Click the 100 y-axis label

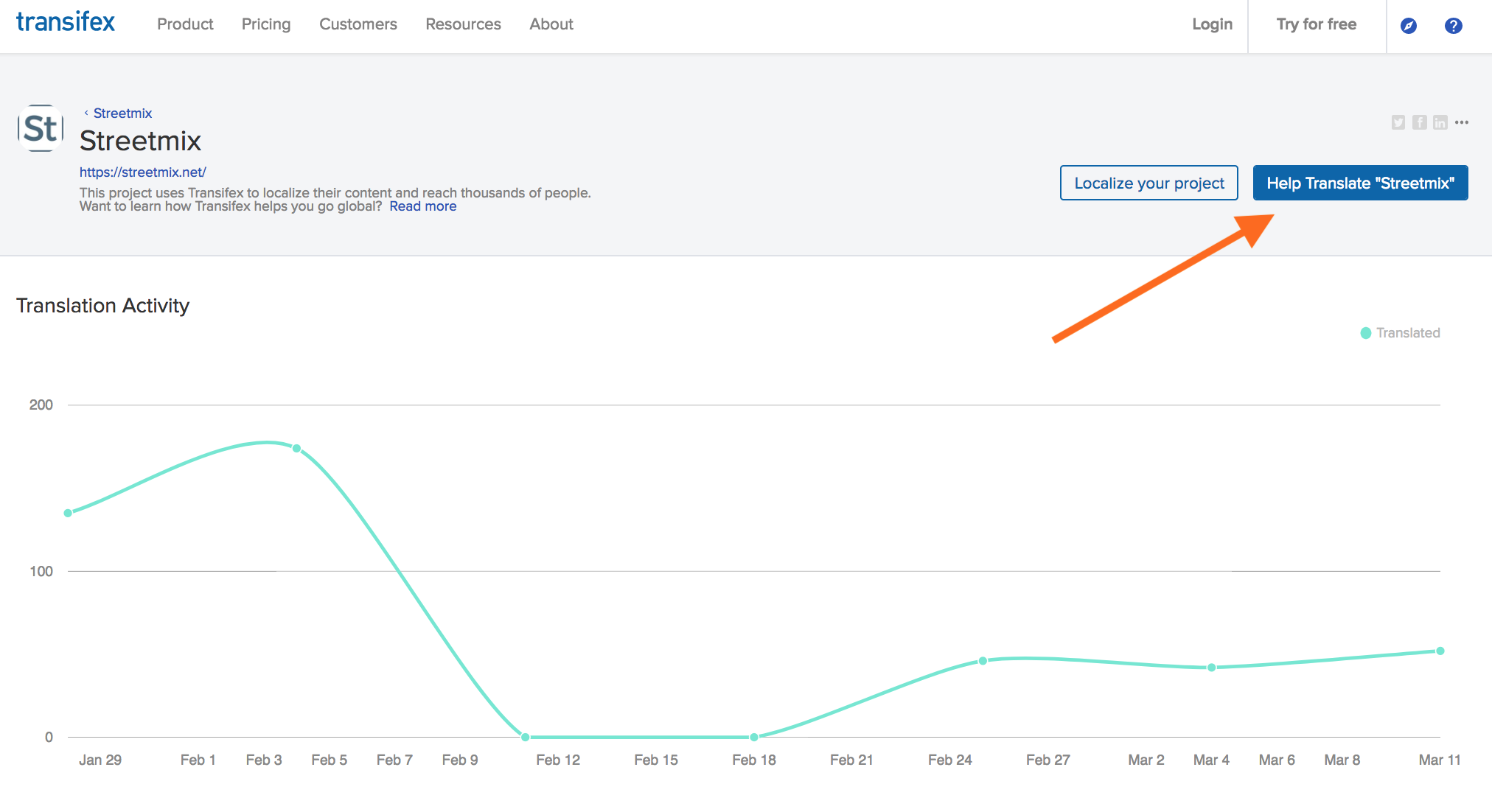[41, 571]
